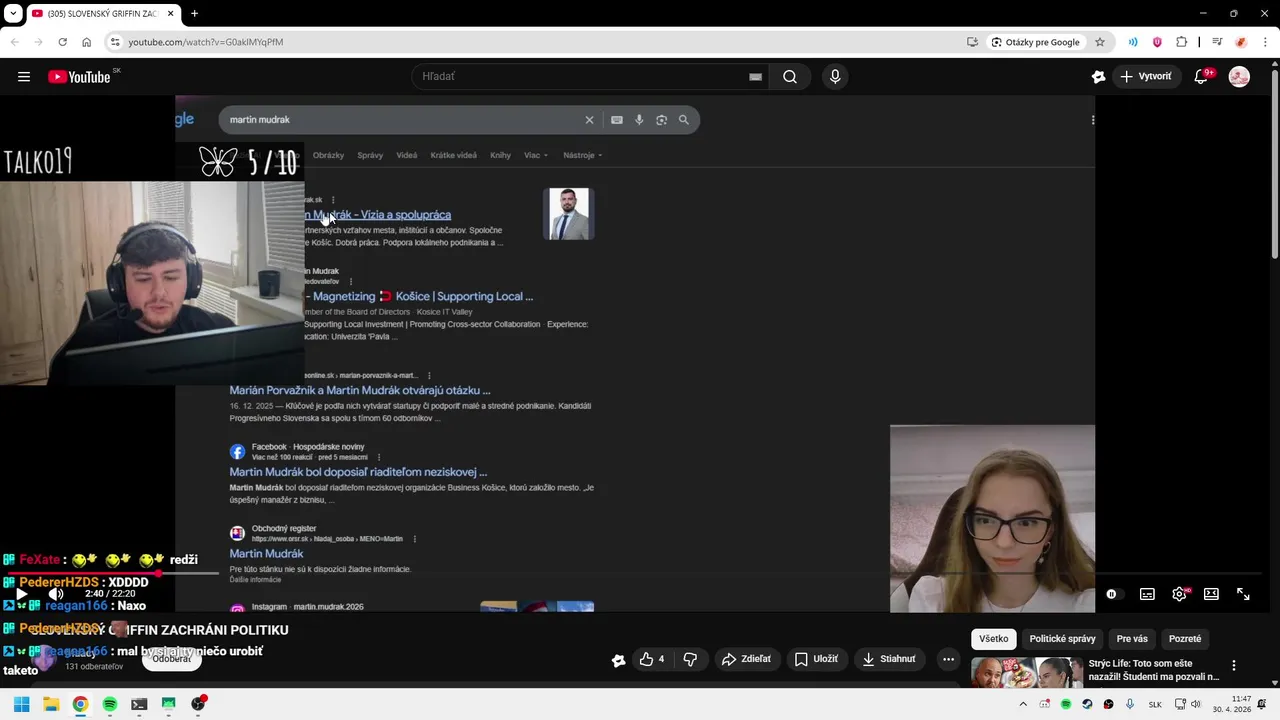Expand the Chrome tab search dropdown

point(13,14)
